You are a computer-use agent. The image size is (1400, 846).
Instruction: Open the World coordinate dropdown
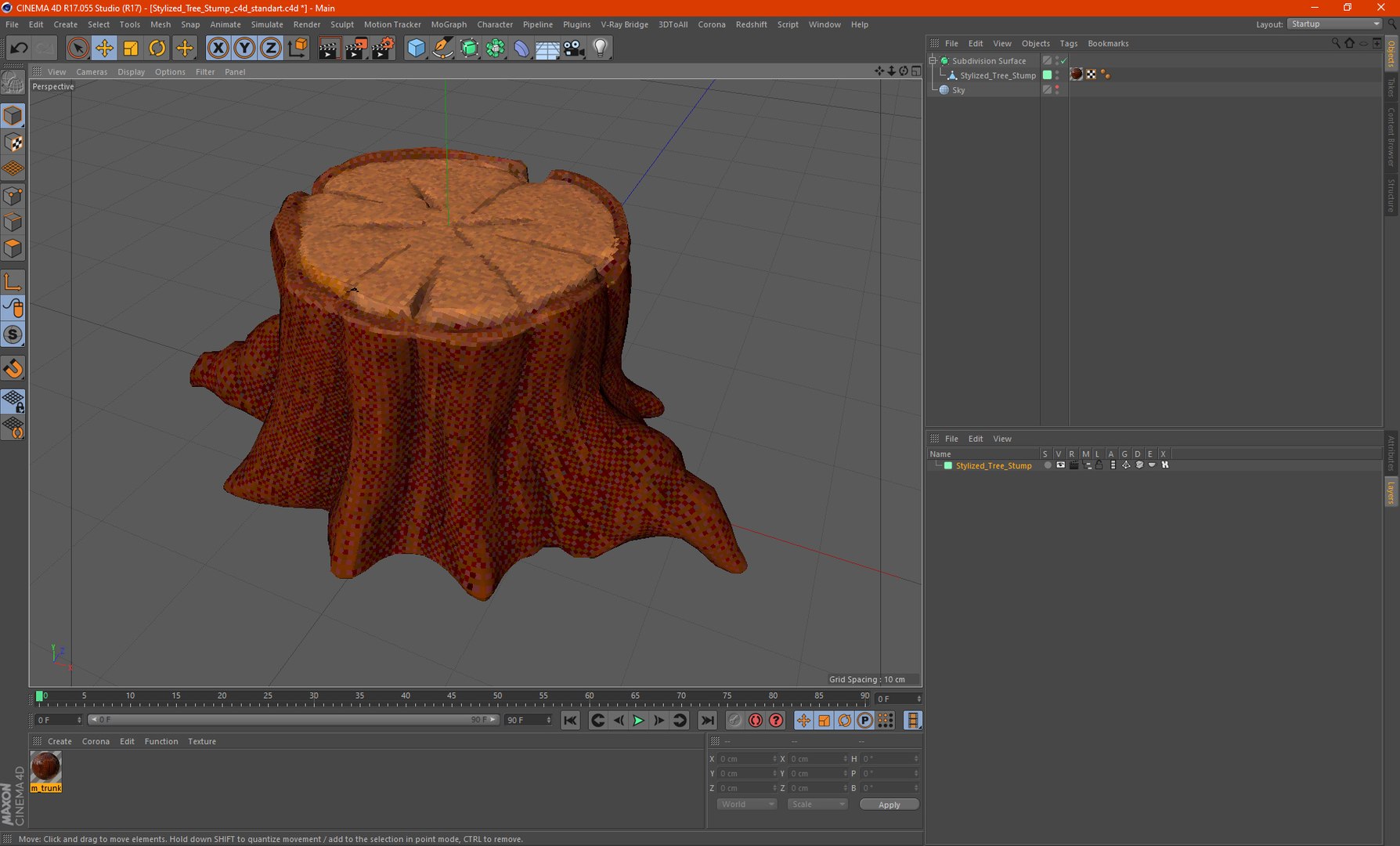click(x=746, y=804)
